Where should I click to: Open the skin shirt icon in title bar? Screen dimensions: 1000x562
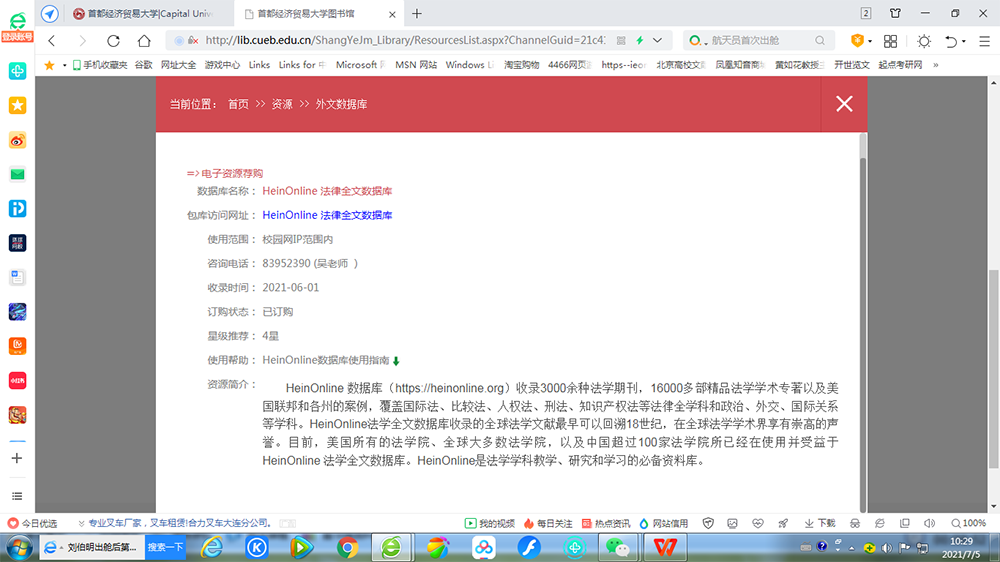(x=895, y=13)
